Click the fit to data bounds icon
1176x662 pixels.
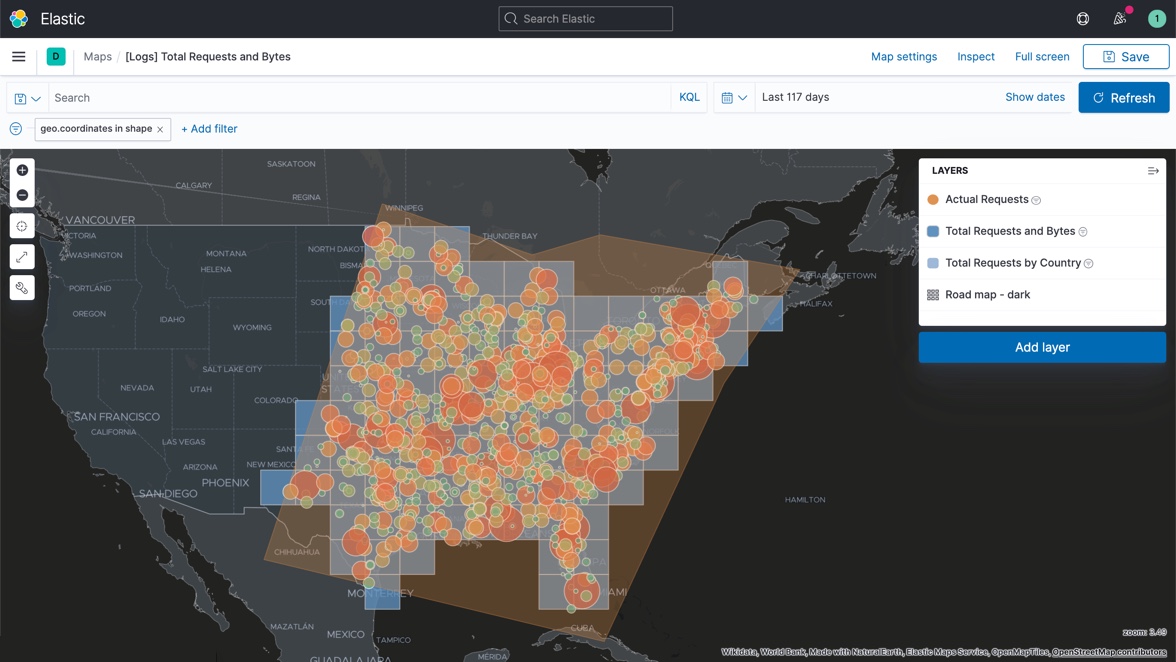coord(22,256)
